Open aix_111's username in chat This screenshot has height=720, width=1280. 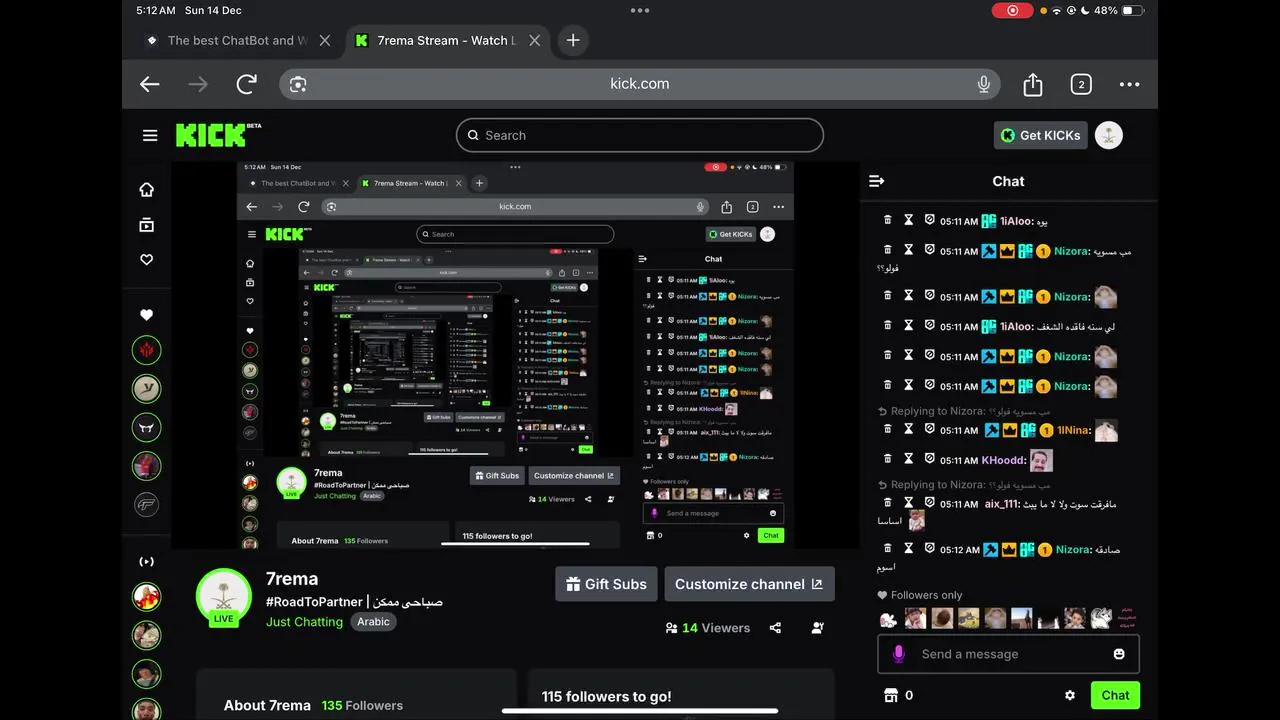pyautogui.click(x=1001, y=504)
